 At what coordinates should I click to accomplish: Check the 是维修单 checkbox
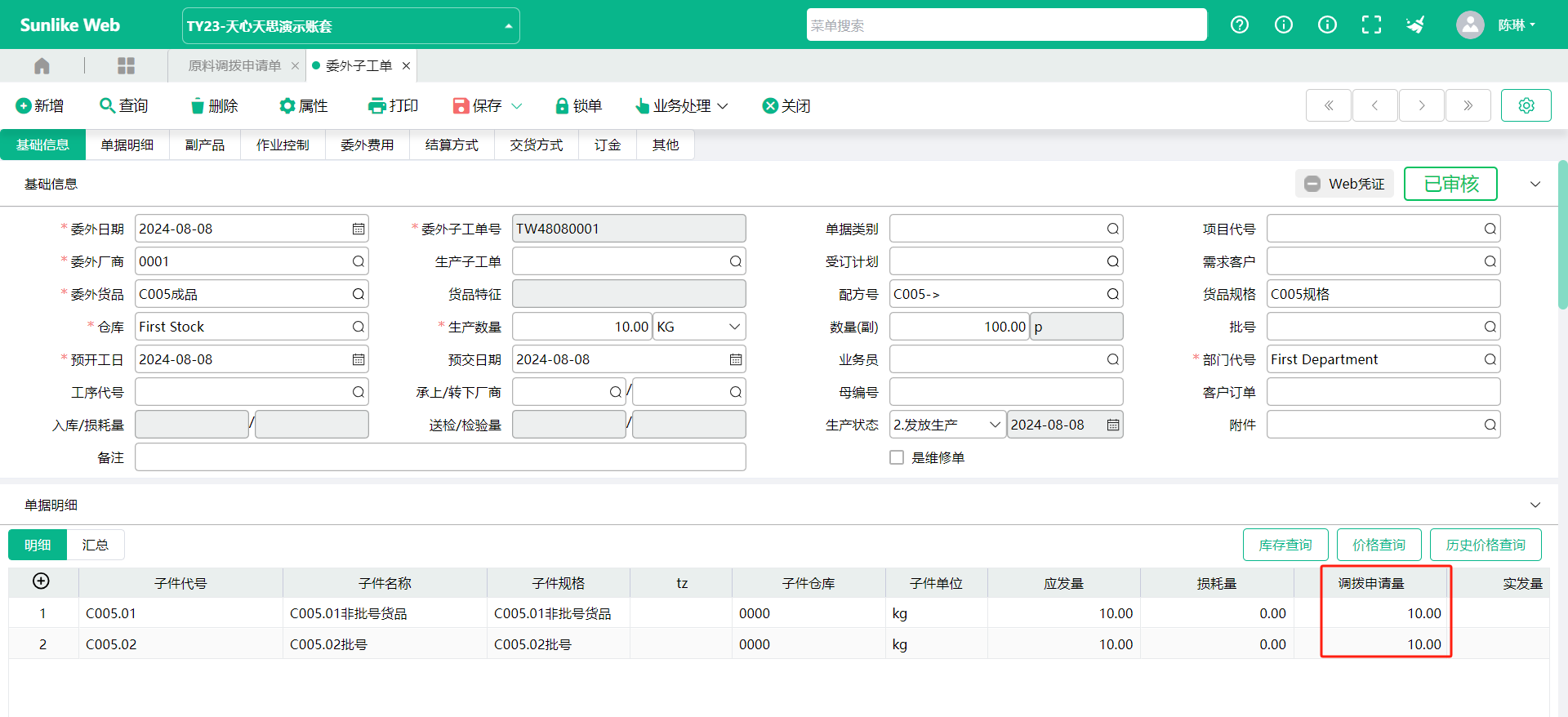click(897, 457)
